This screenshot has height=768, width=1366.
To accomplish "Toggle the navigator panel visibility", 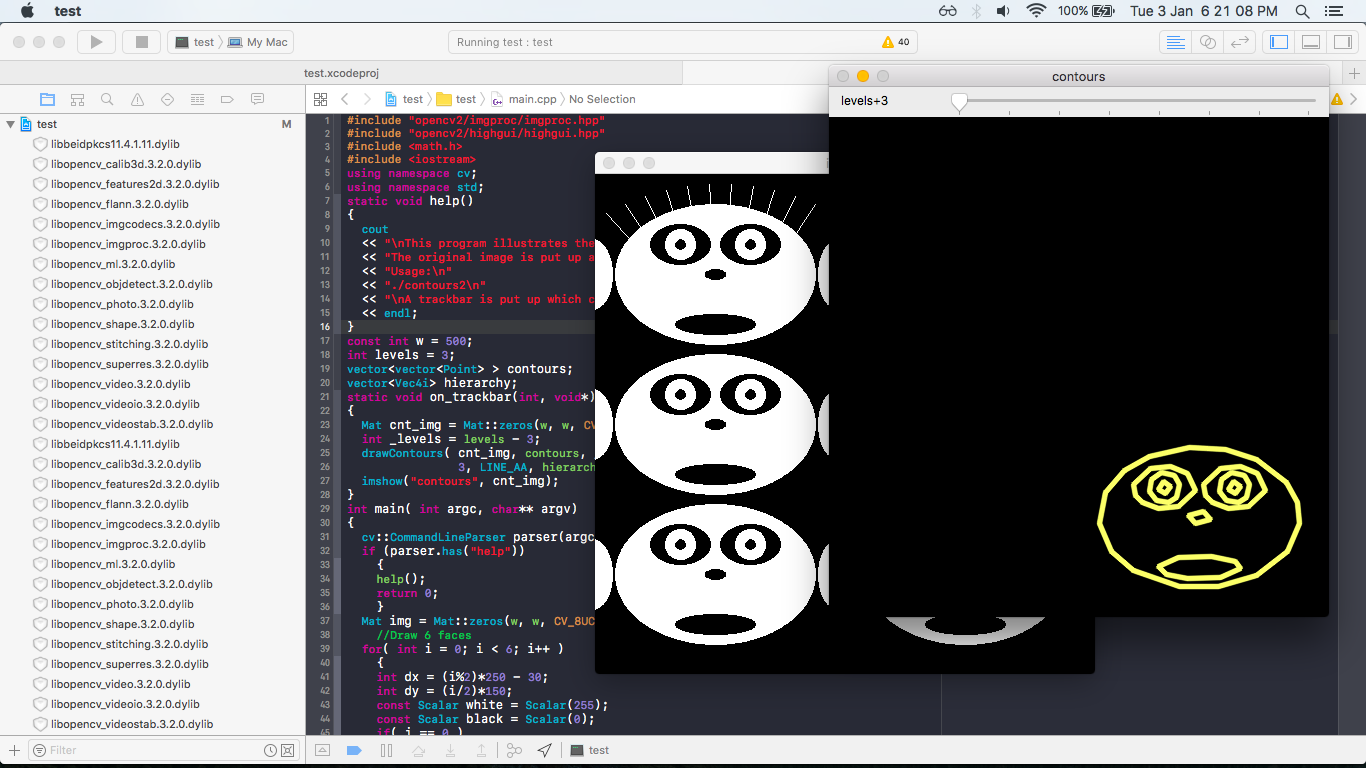I will 1278,42.
